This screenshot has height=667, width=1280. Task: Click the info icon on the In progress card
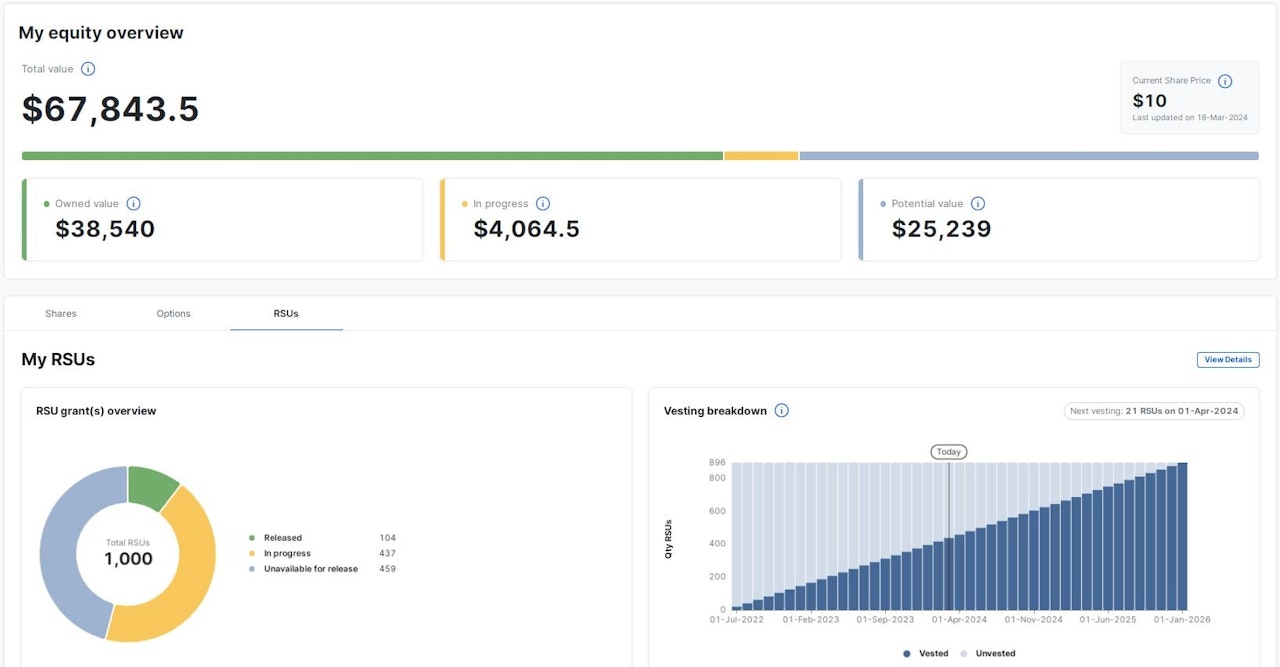[543, 204]
